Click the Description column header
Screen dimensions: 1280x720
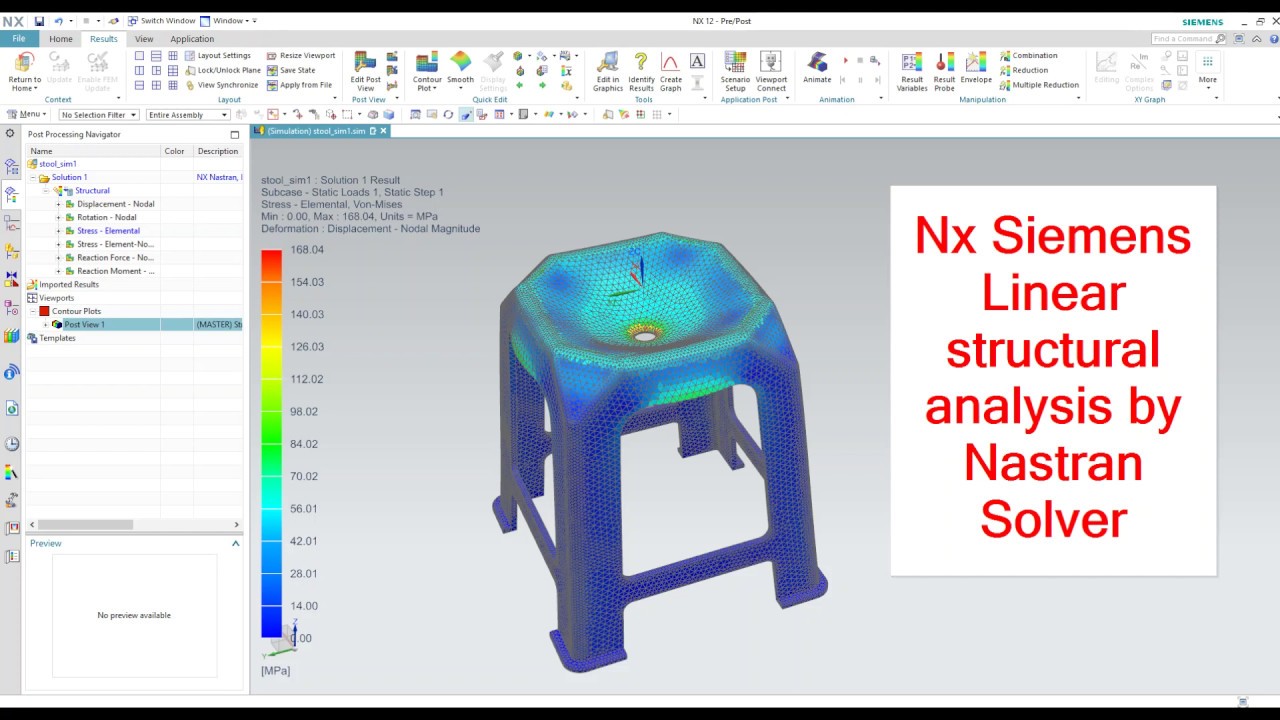pyautogui.click(x=218, y=151)
